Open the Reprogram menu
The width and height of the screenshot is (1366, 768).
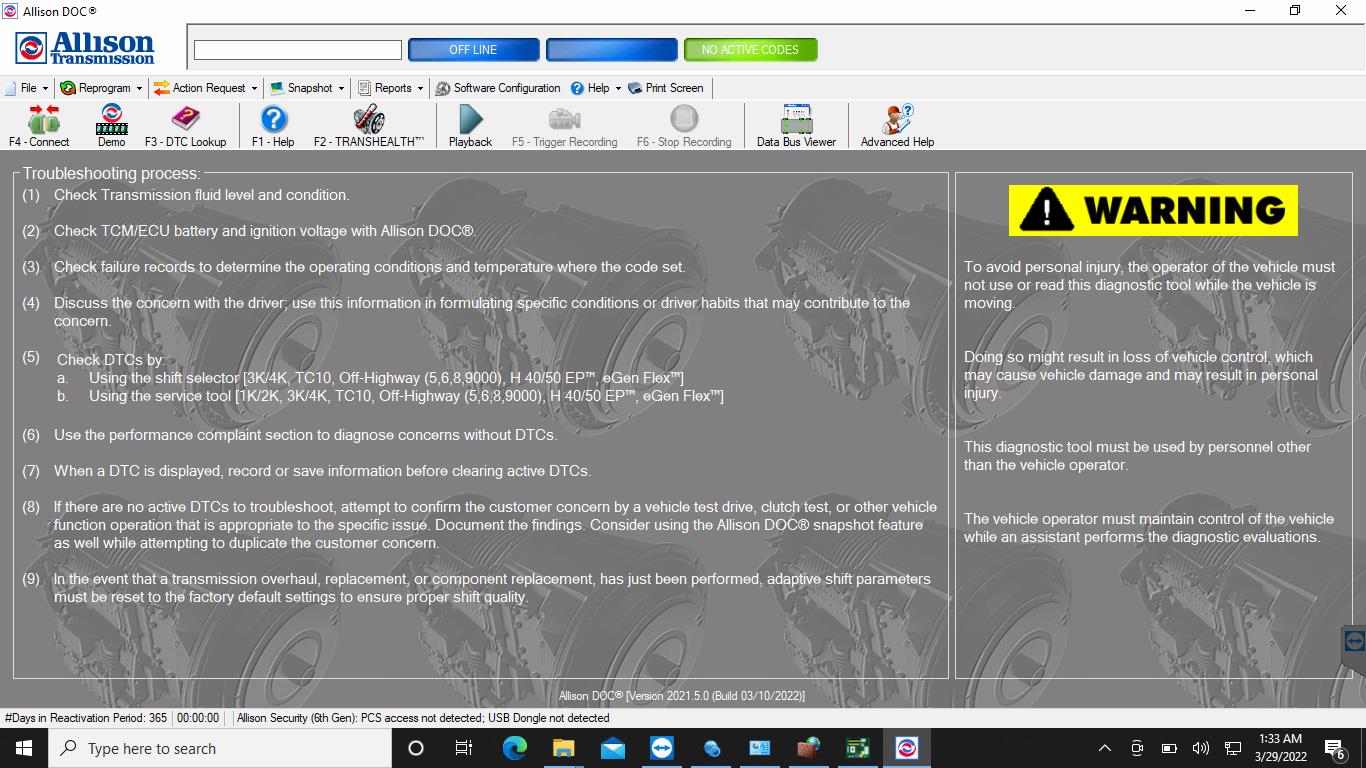tap(101, 88)
